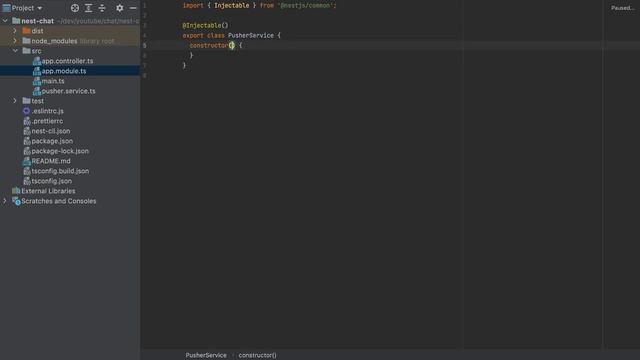
Task: Click the Injectable import identifier
Action: pos(231,6)
